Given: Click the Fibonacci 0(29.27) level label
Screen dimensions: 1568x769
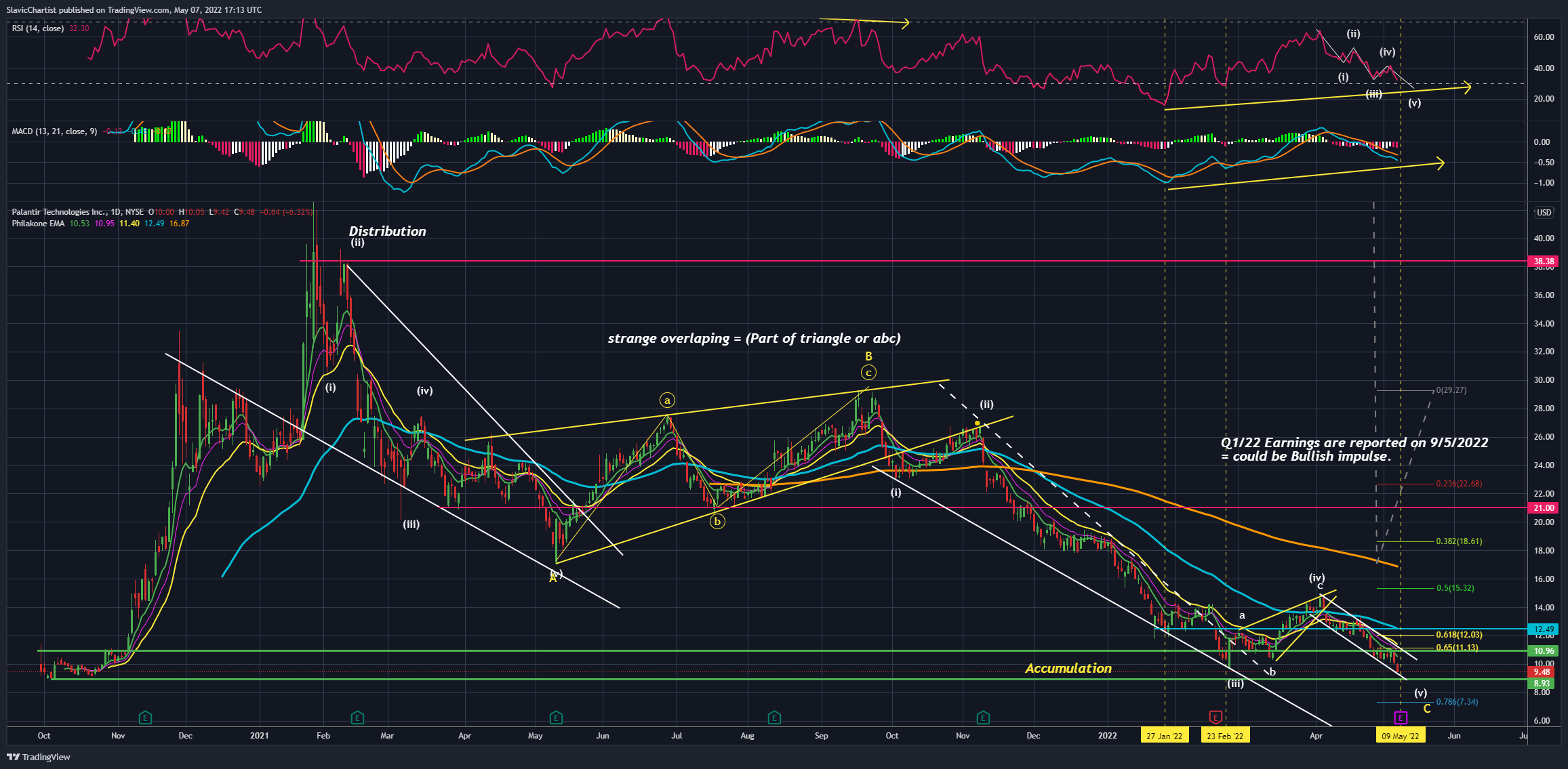Looking at the screenshot, I should (1451, 390).
